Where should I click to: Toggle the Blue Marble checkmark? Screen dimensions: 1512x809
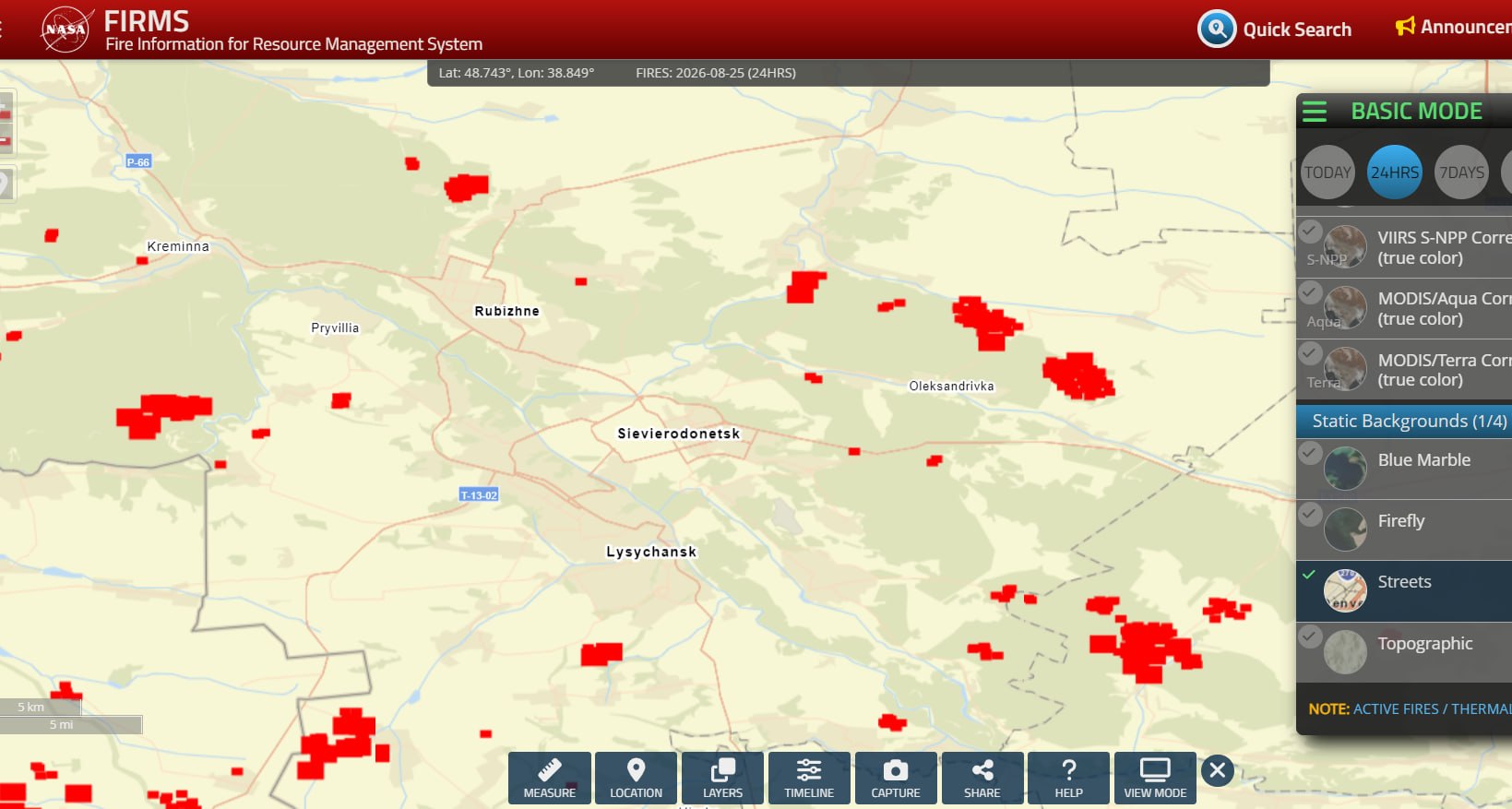(x=1310, y=452)
